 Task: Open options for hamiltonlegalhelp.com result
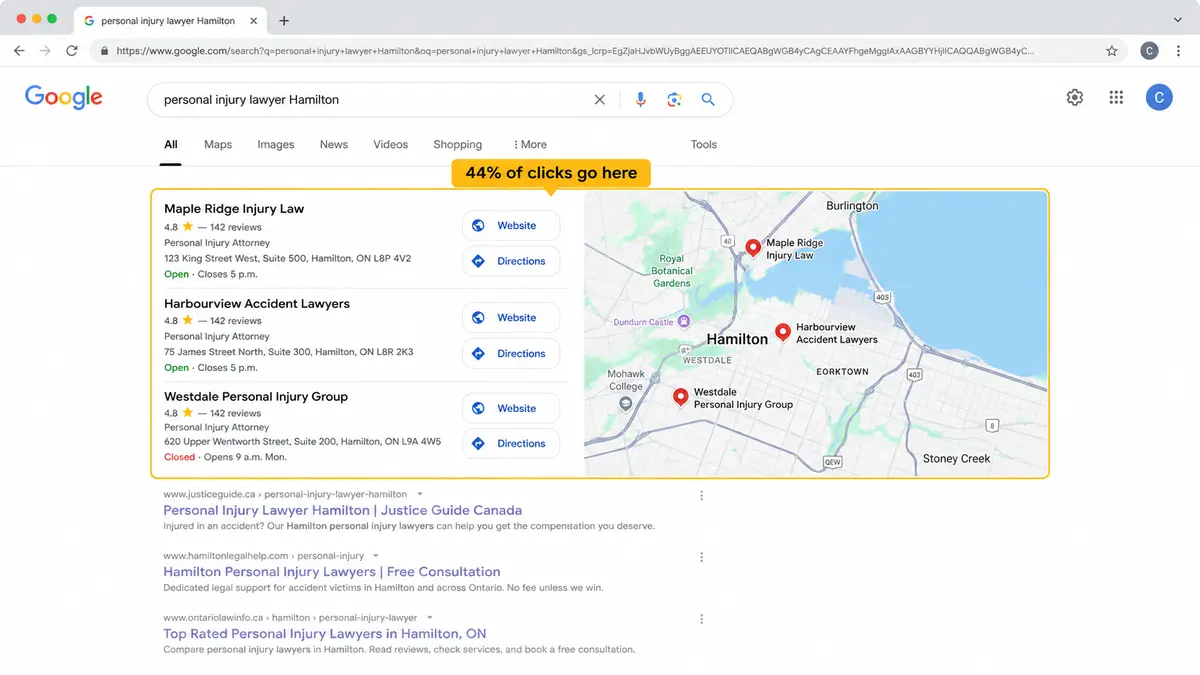point(701,557)
